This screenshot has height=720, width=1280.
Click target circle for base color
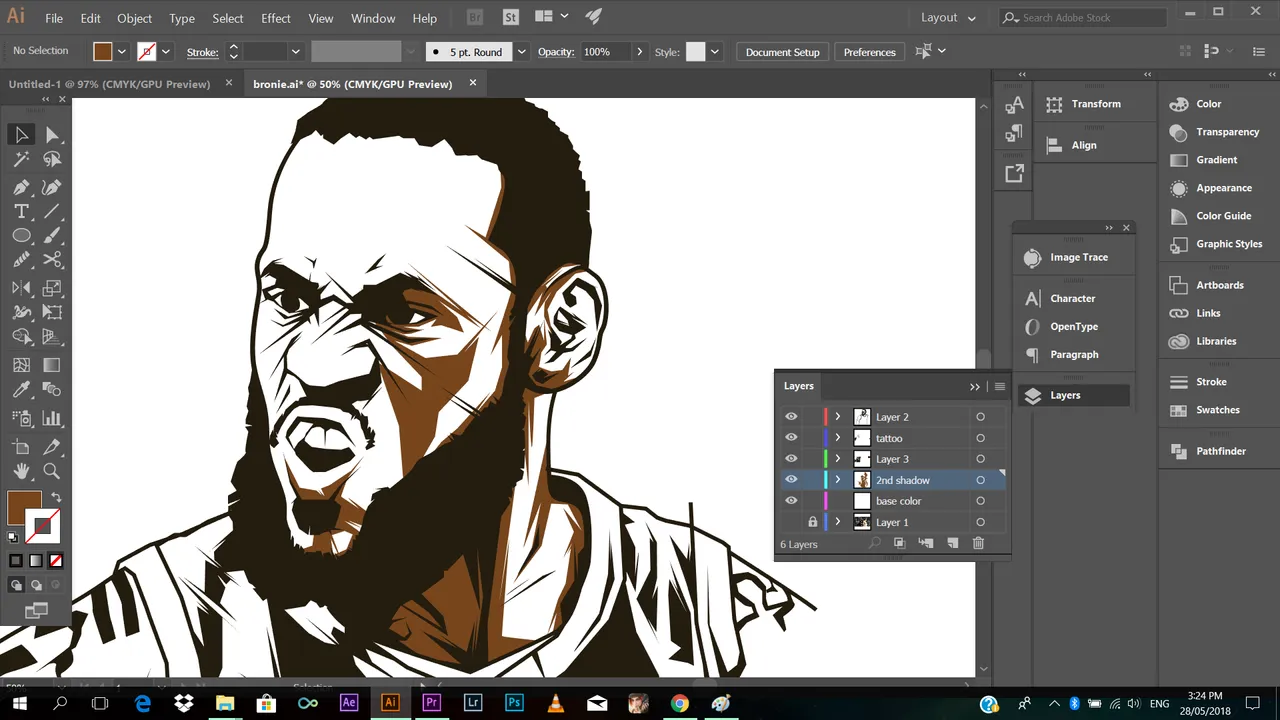pos(980,501)
